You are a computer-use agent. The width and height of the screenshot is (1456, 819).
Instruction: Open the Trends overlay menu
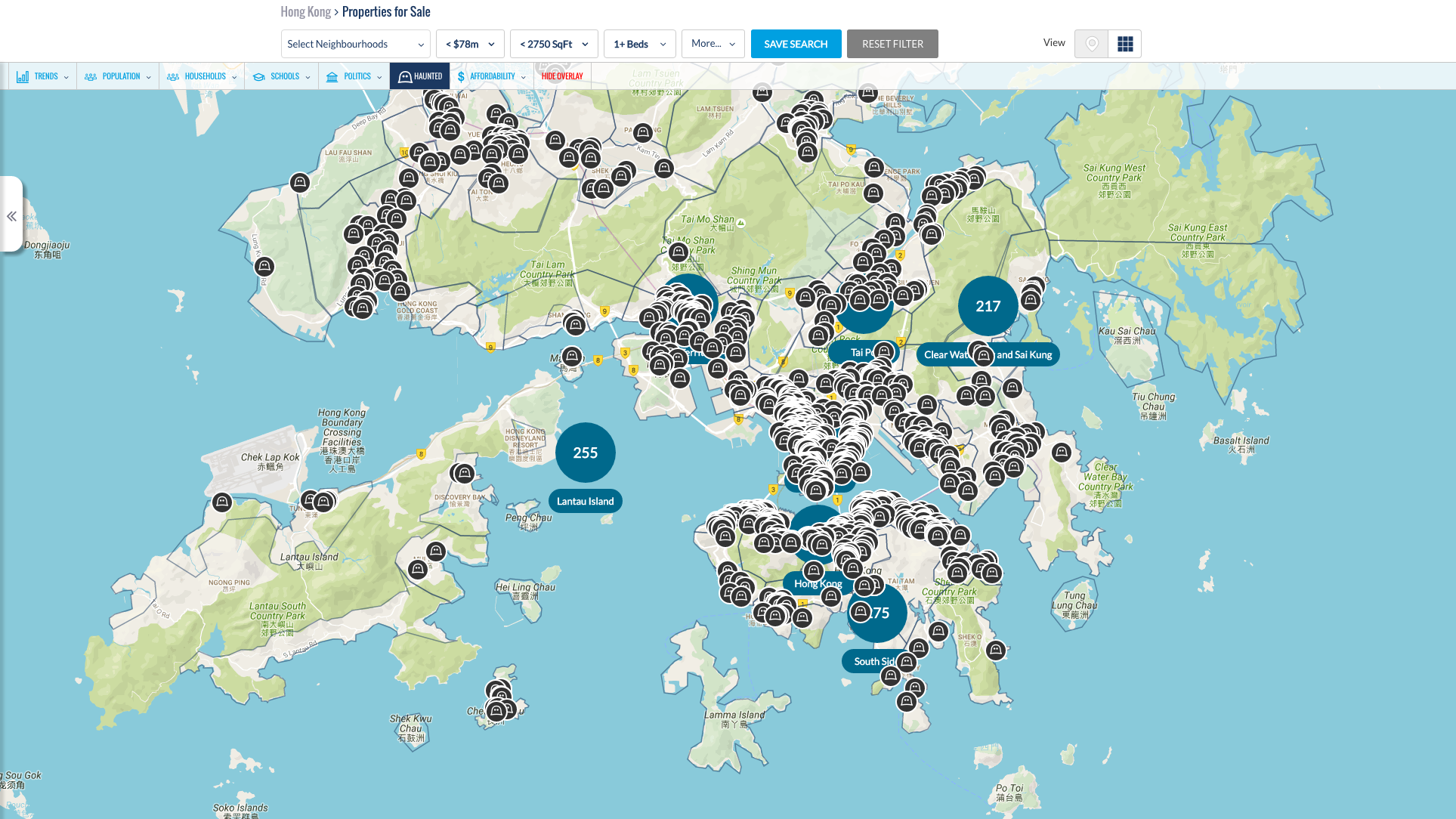[42, 76]
